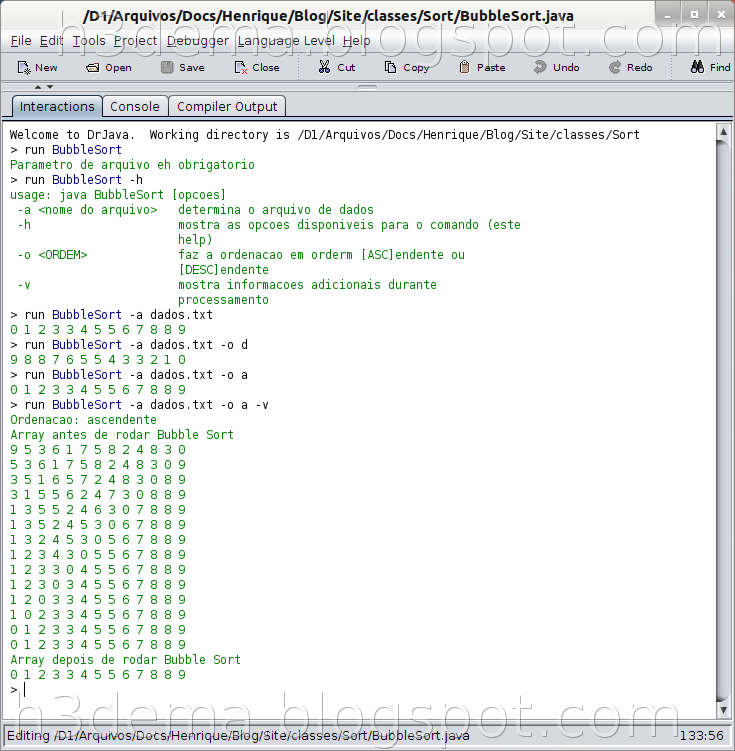Image resolution: width=735 pixels, height=751 pixels.
Task: Select the Interactions tab
Action: tap(57, 106)
